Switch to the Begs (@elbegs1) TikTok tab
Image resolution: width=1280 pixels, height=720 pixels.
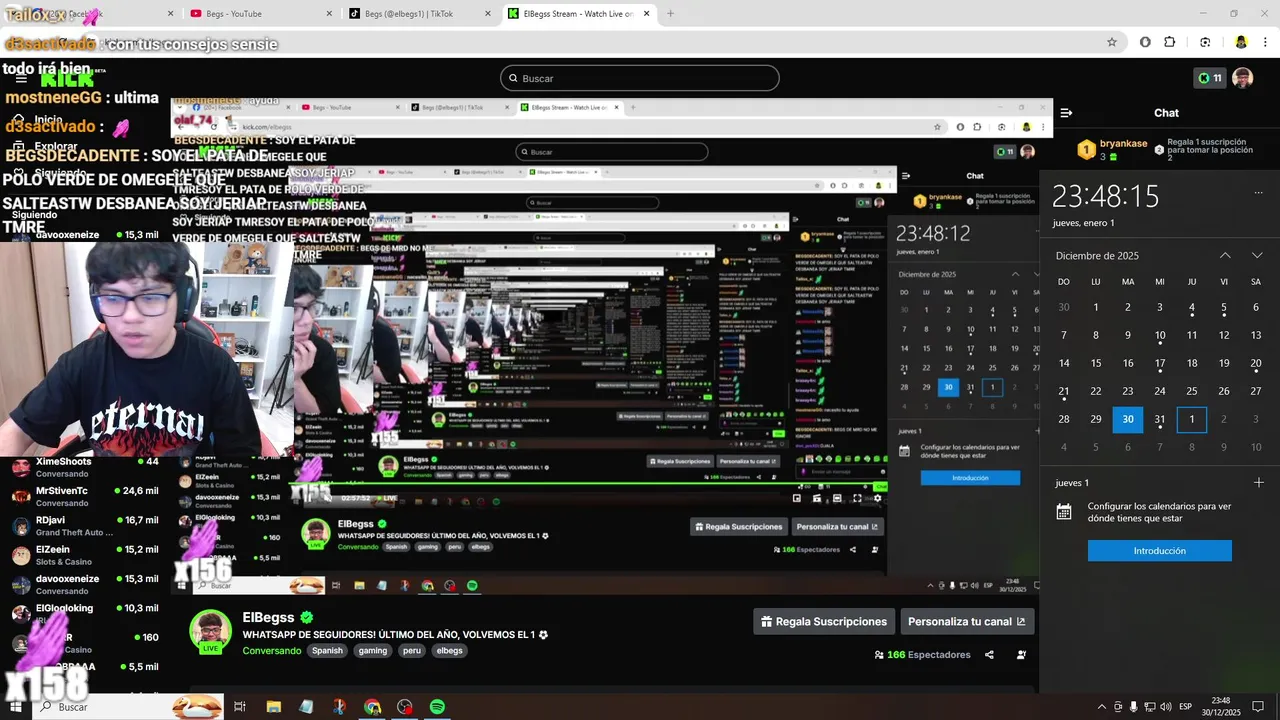[418, 14]
